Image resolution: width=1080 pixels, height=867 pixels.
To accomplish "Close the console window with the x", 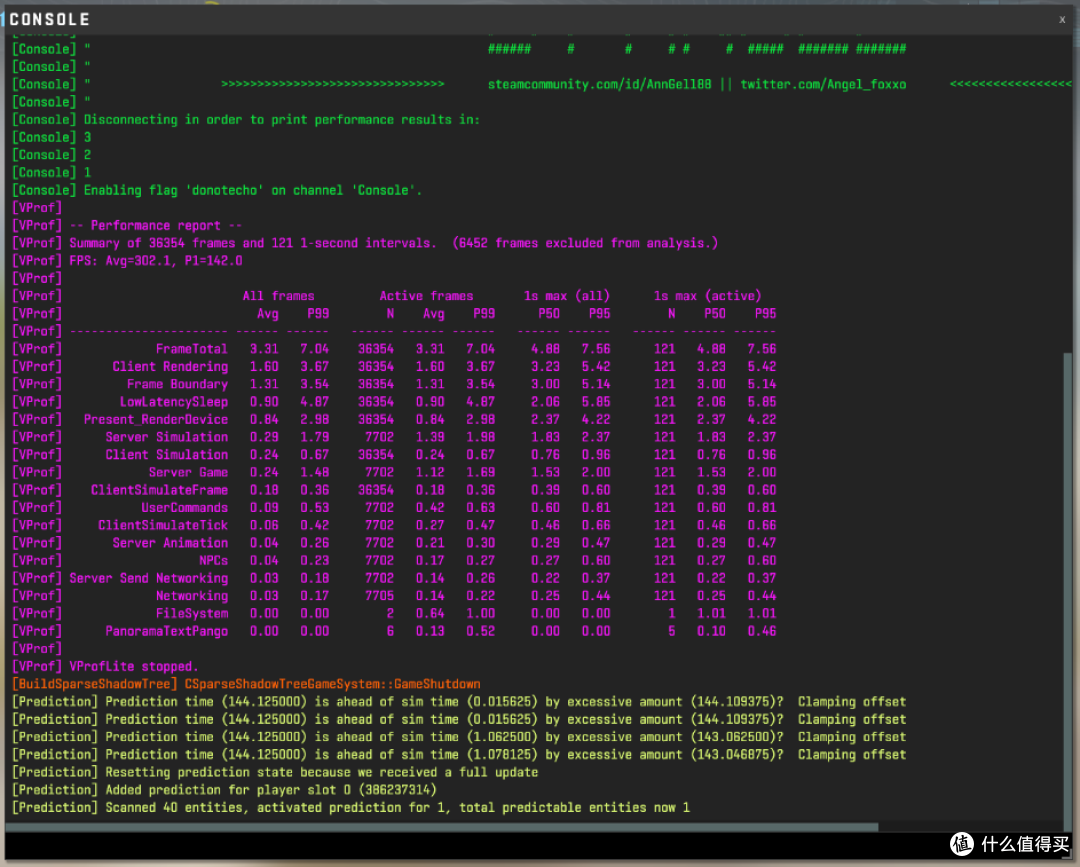I will (x=1062, y=19).
